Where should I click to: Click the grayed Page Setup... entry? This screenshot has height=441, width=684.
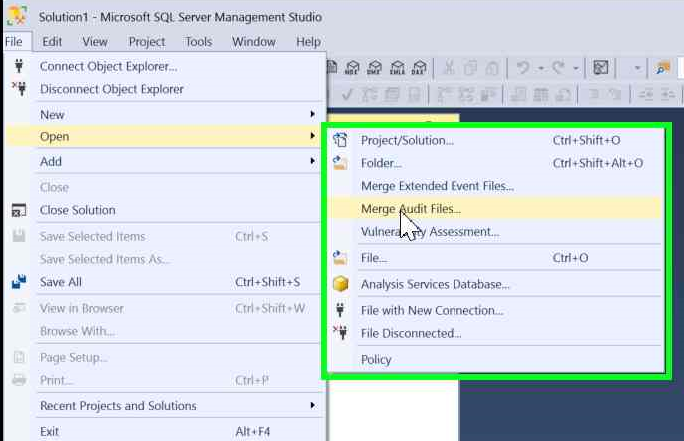(165, 357)
